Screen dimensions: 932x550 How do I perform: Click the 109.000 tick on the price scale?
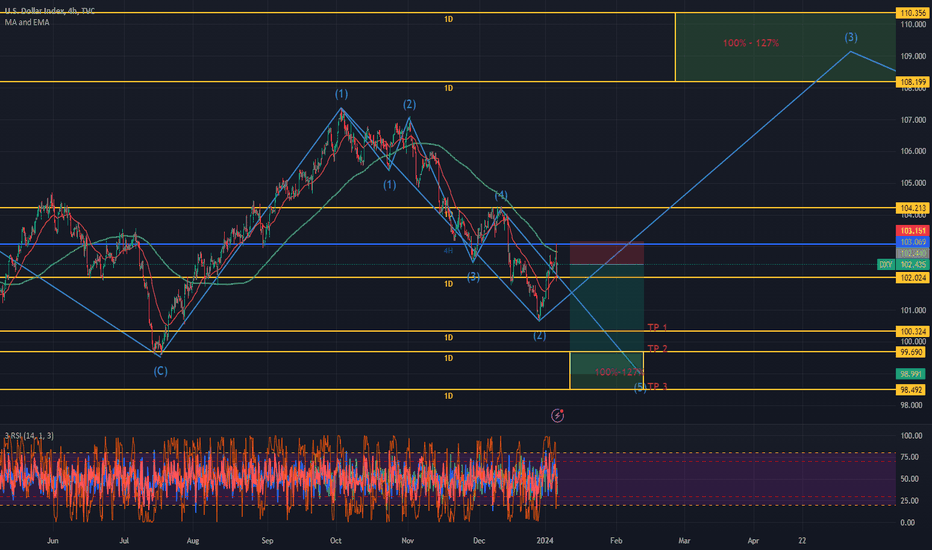tap(913, 56)
